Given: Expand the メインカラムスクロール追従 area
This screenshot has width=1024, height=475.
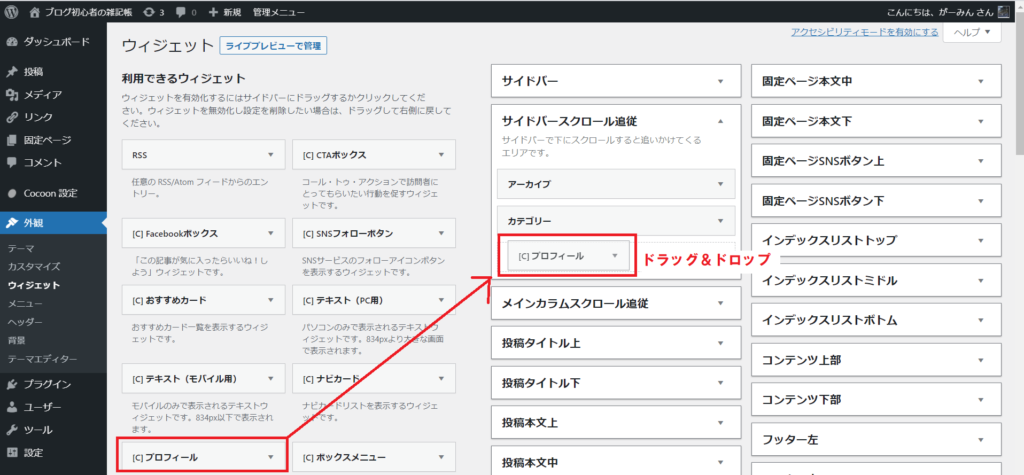Looking at the screenshot, I should coord(720,303).
